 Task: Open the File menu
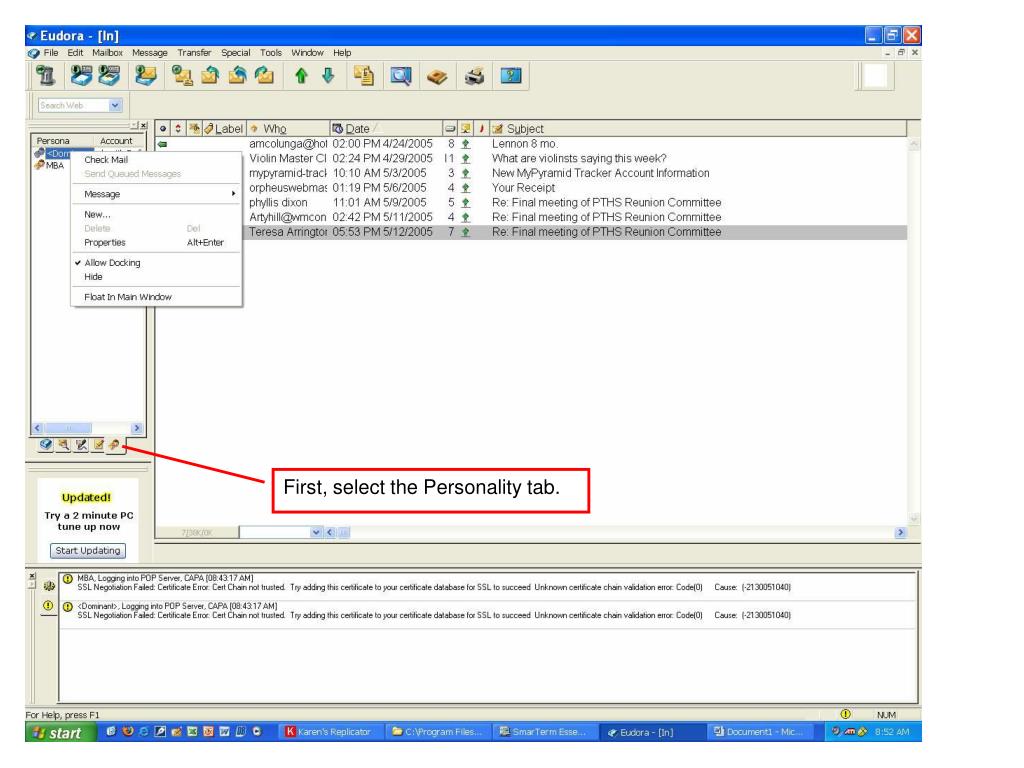pyautogui.click(x=51, y=53)
